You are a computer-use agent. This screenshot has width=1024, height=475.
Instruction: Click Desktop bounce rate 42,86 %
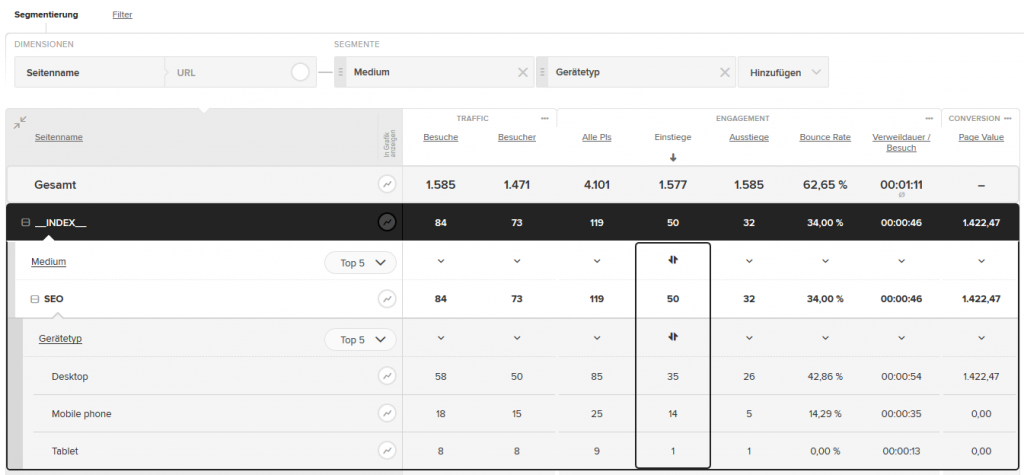[825, 376]
